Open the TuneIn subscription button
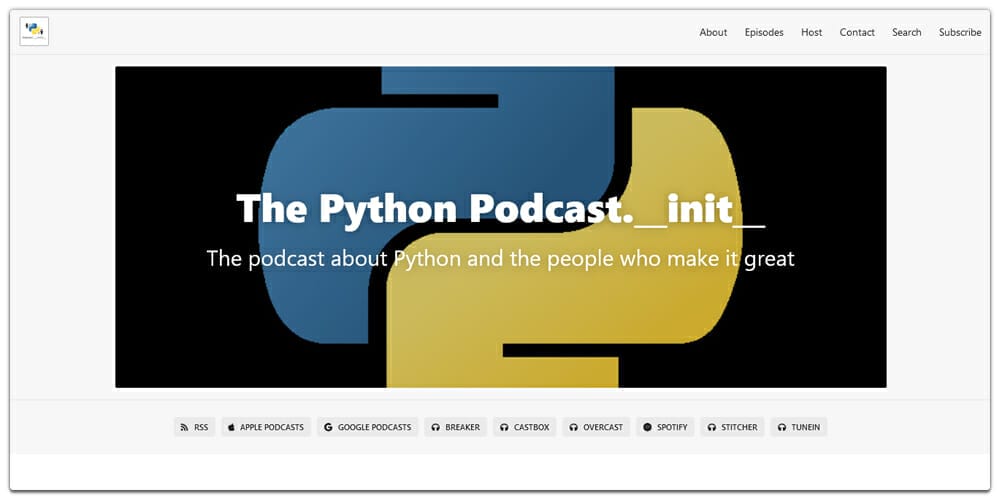The height and width of the screenshot is (500, 1000). point(799,427)
